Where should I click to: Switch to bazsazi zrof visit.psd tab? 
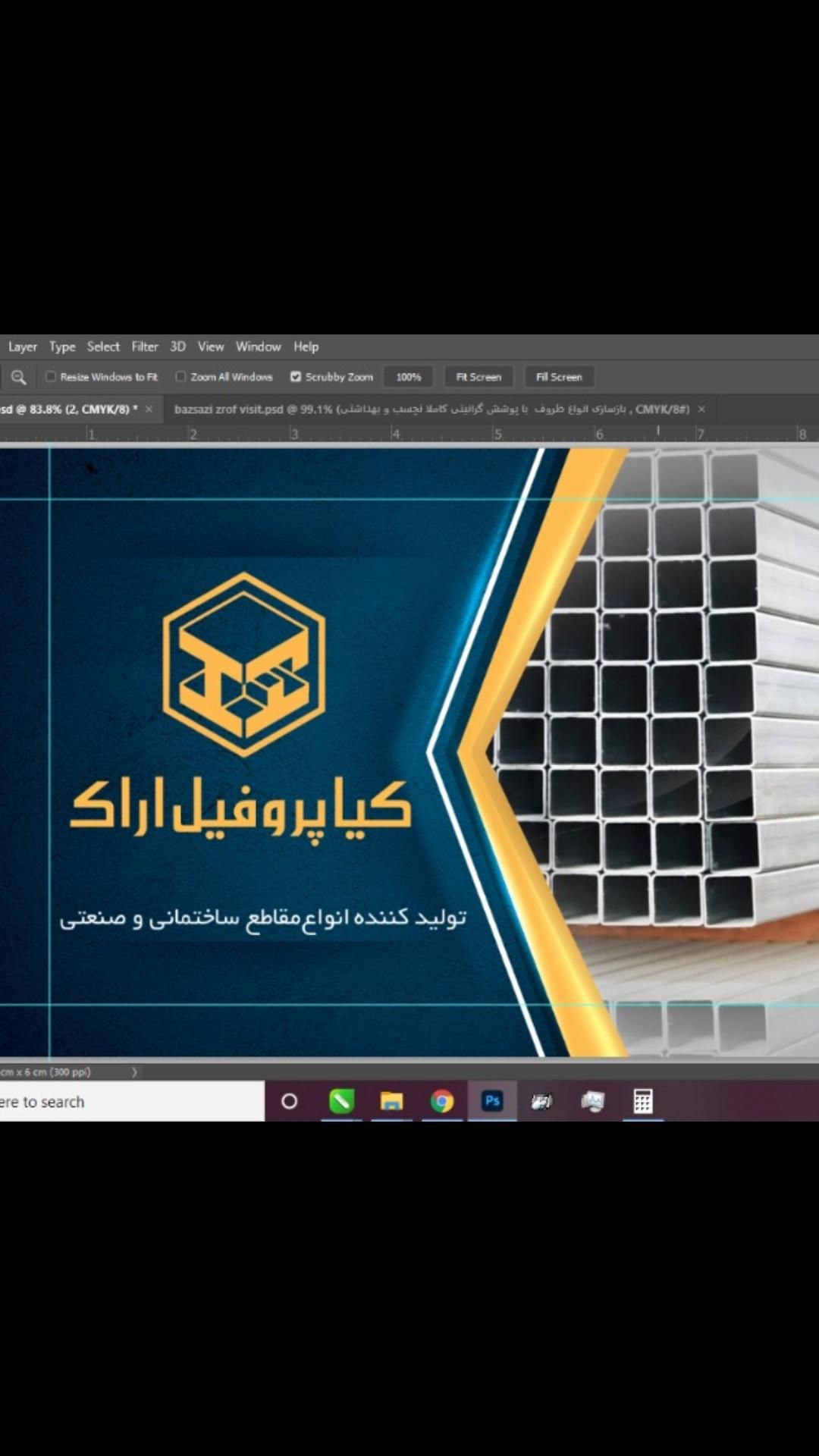(x=431, y=409)
